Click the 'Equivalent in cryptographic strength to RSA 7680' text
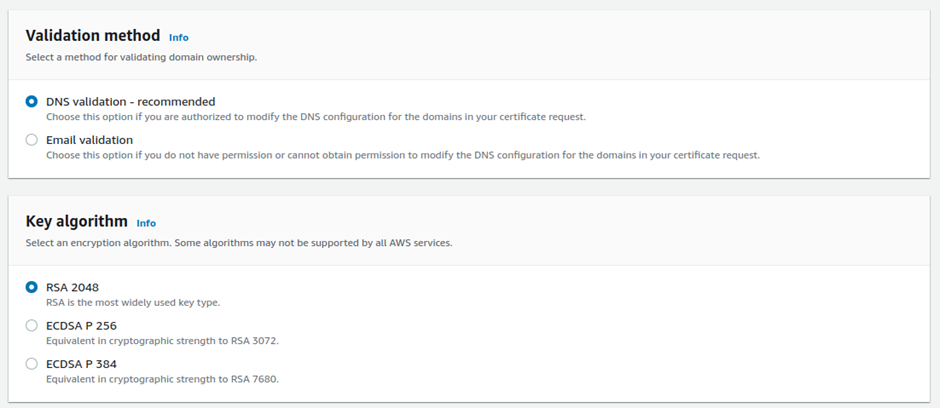Image resolution: width=940 pixels, height=408 pixels. 163,379
